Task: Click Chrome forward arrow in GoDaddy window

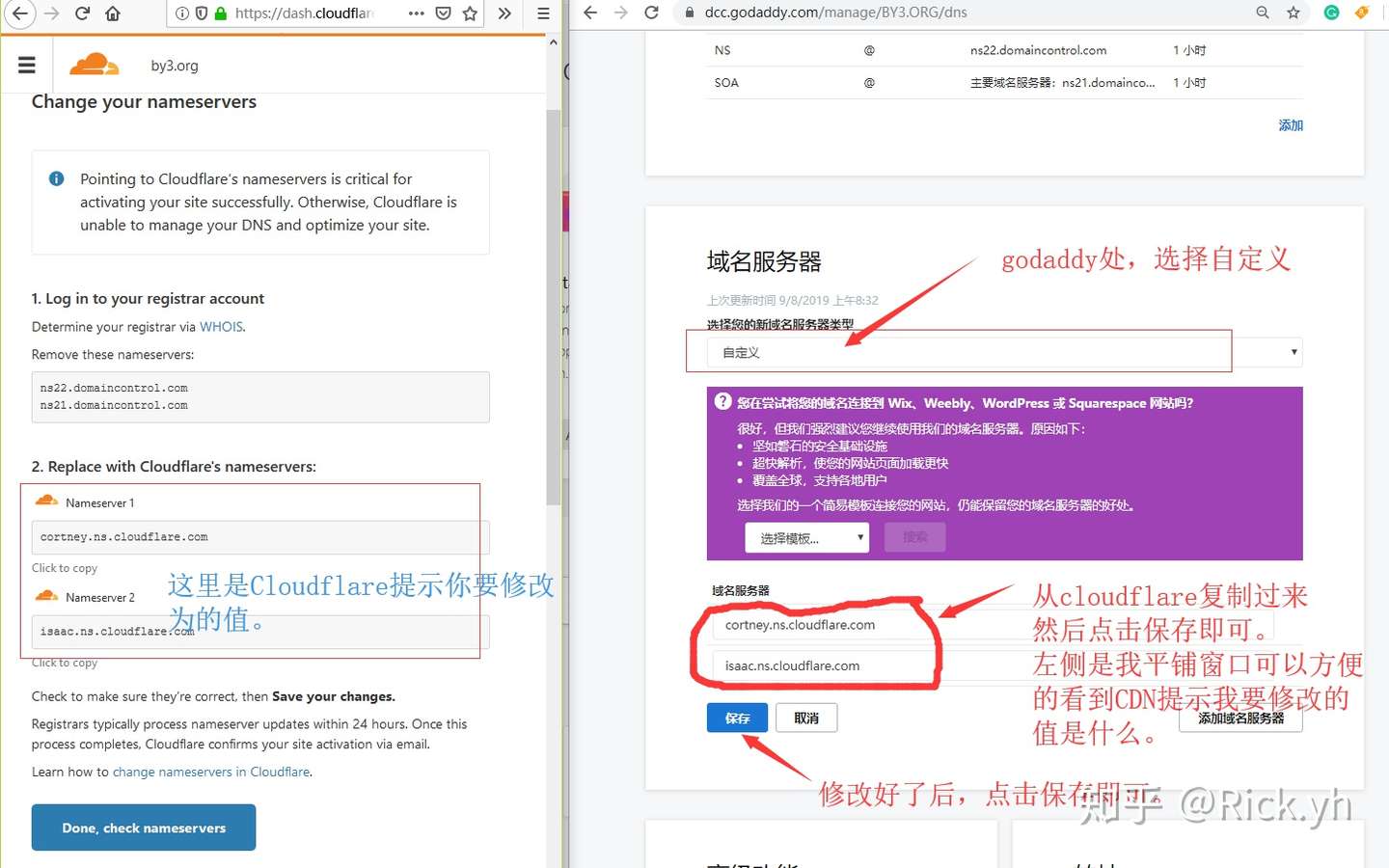Action: 621,13
